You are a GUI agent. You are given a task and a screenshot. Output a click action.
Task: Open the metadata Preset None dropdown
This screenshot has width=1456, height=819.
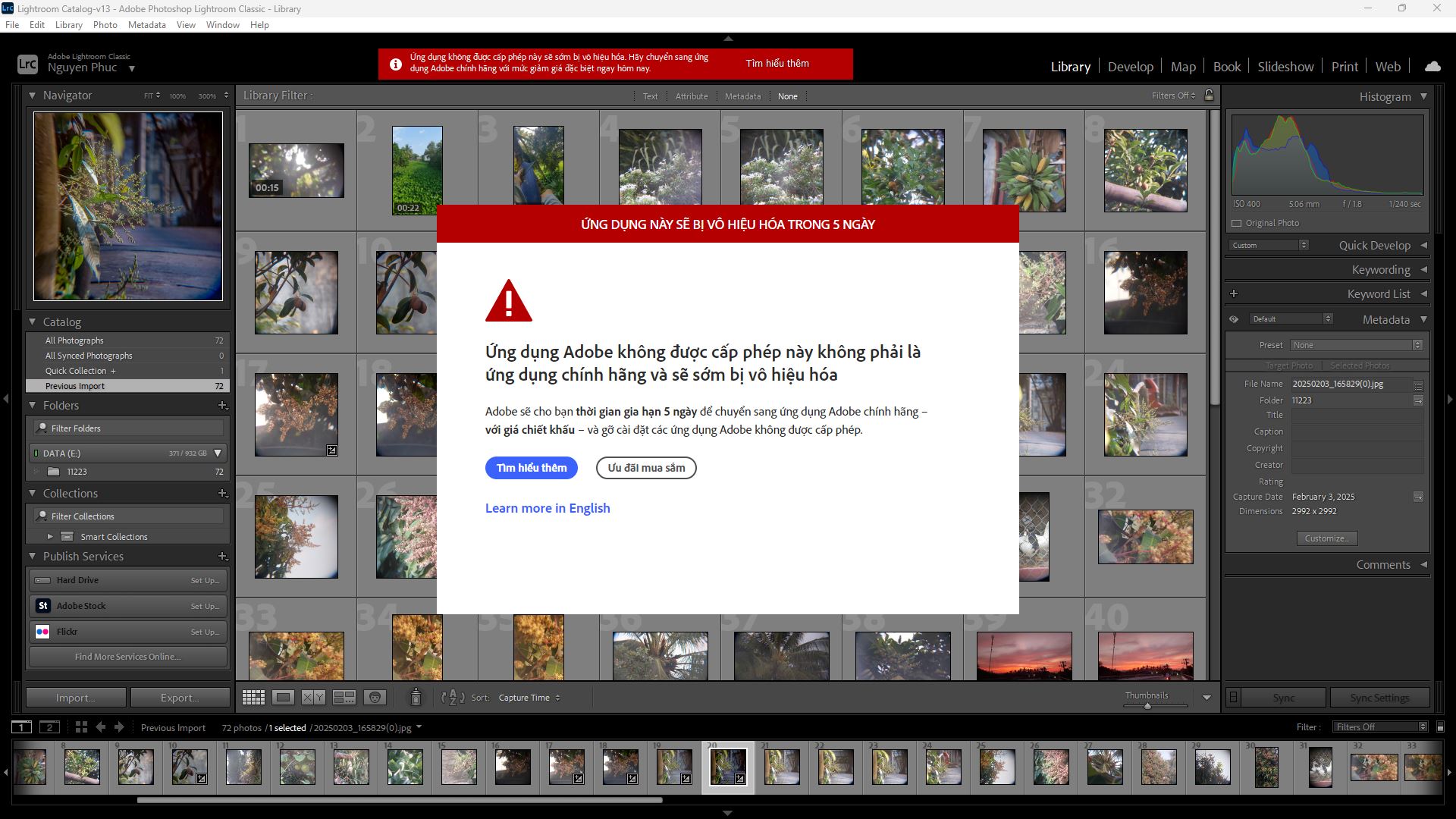(1357, 345)
